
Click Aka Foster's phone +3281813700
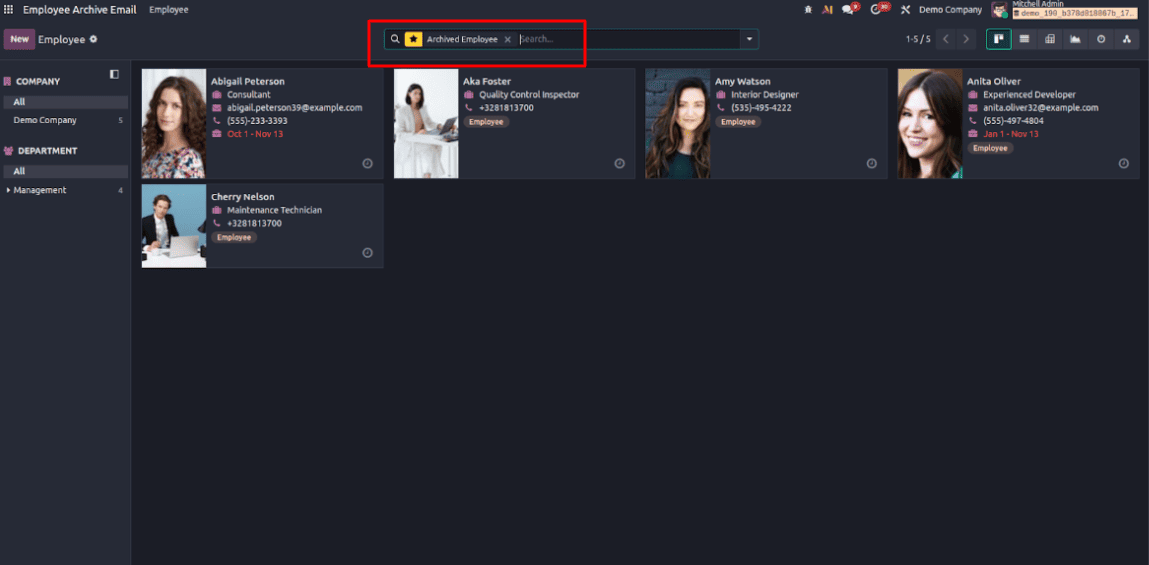tap(506, 108)
